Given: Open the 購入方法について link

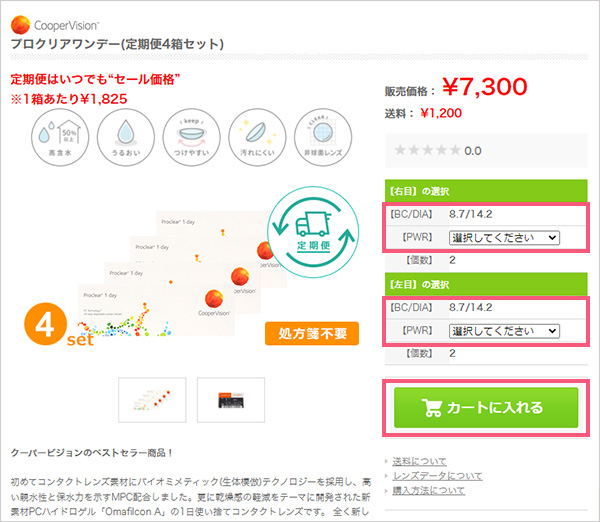Looking at the screenshot, I should click(x=429, y=491).
